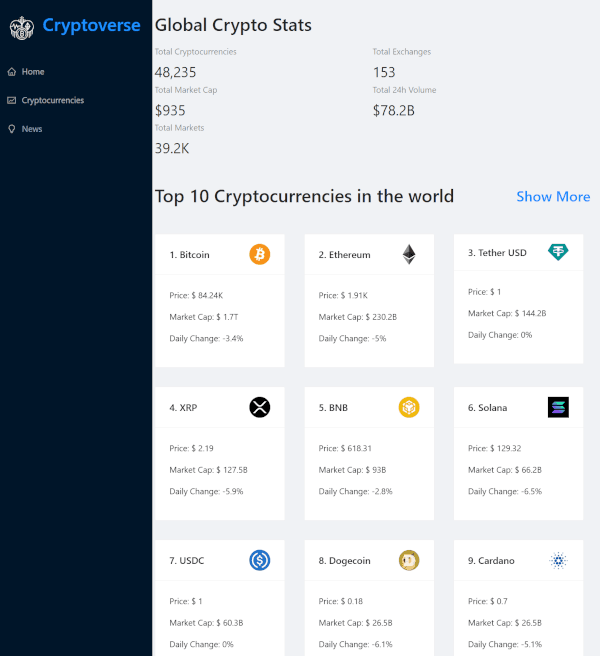
Task: Click the Dogecoin dog logo icon
Action: [x=409, y=560]
